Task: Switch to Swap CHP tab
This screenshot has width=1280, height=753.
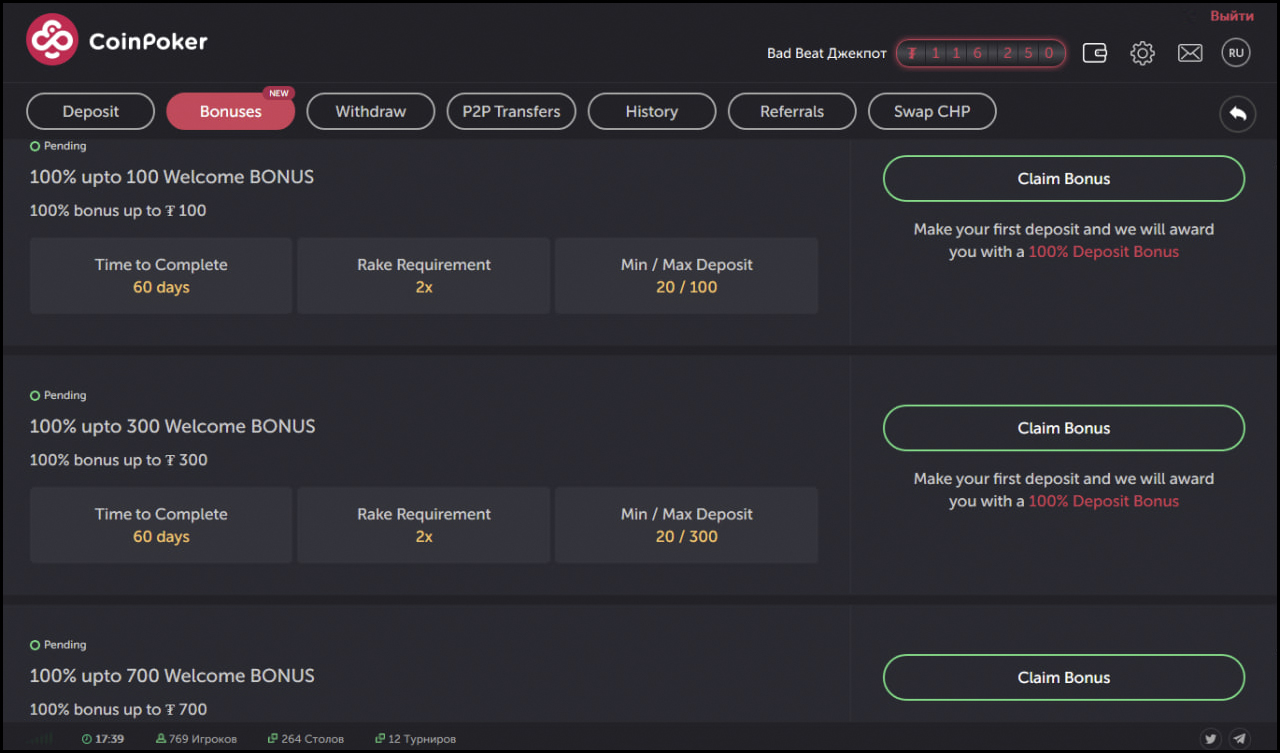Action: pos(932,112)
